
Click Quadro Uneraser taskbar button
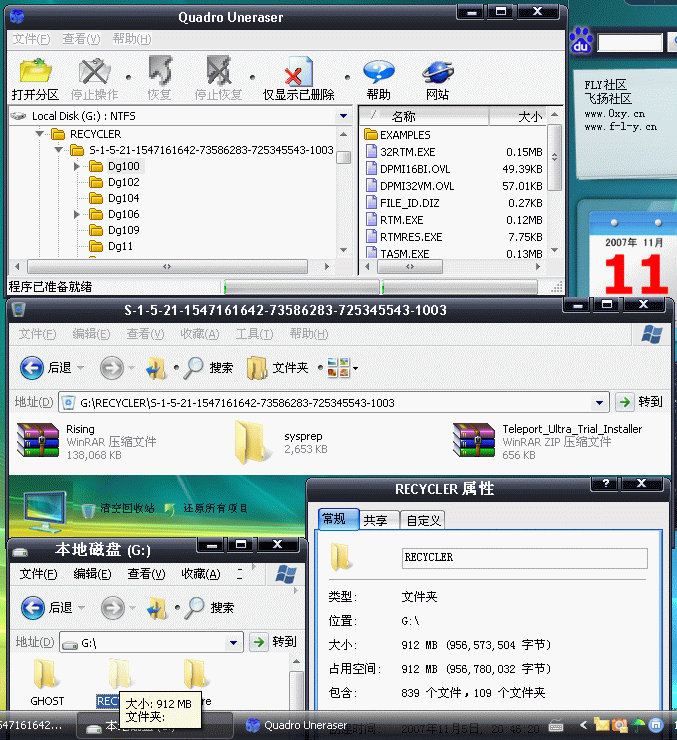pos(297,725)
